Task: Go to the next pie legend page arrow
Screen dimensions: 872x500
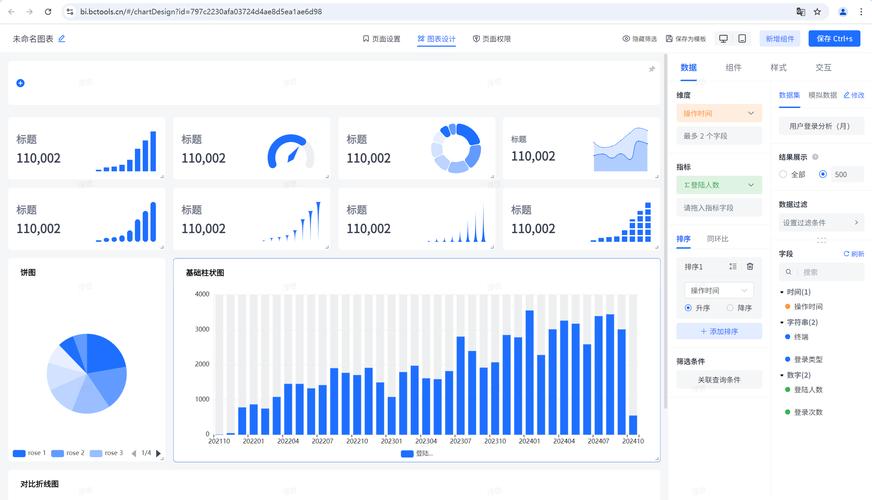Action: (x=158, y=453)
